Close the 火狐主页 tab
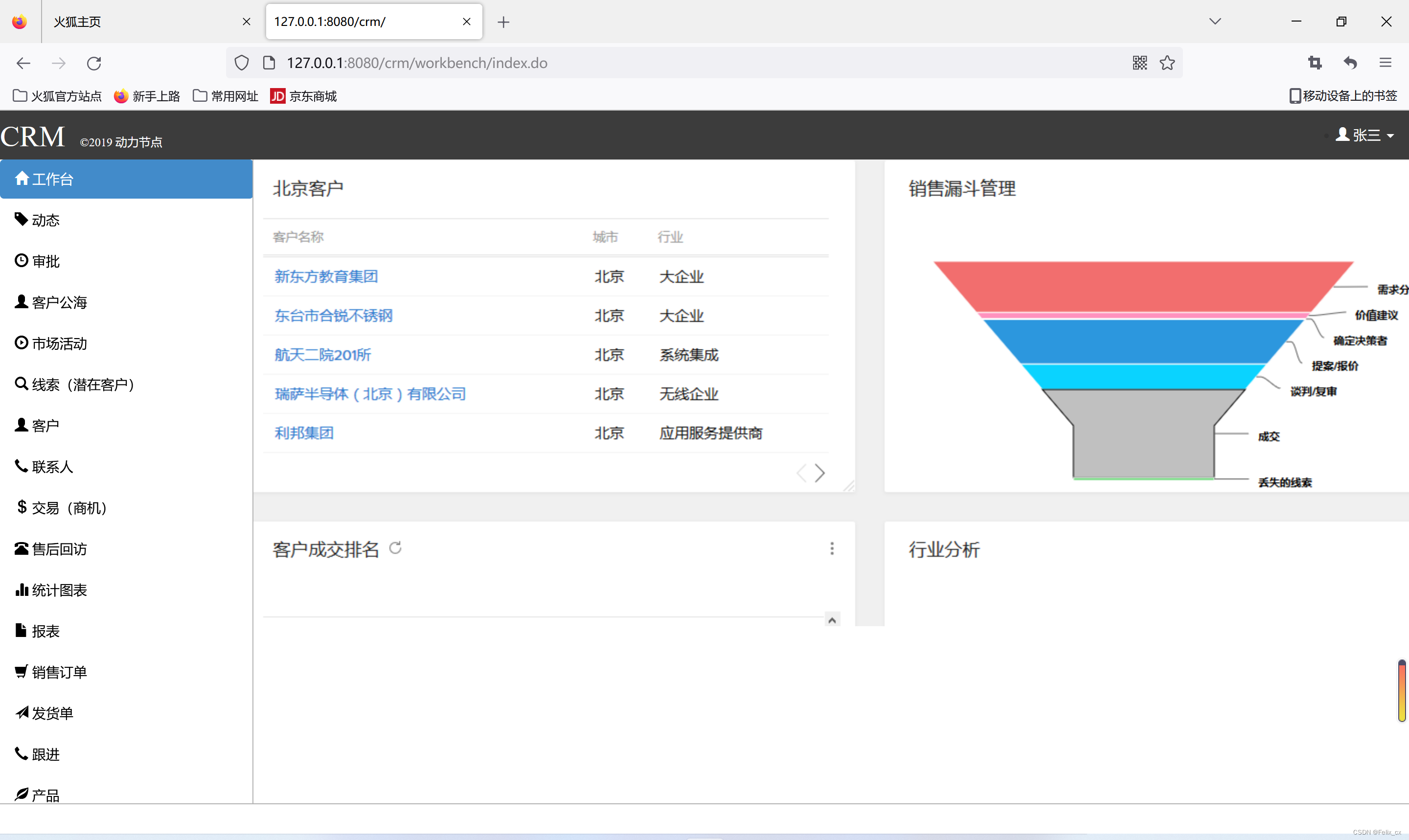Screen dimensions: 1409x840 (246, 22)
